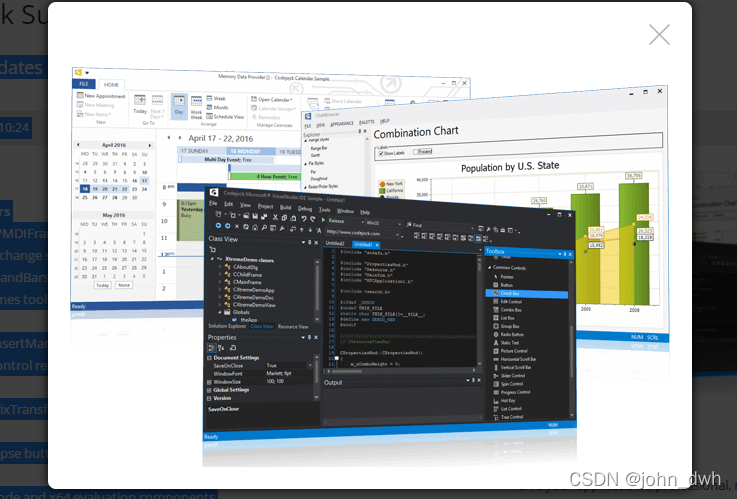
Task: Collapse Globals node in Class View
Action: click(220, 312)
